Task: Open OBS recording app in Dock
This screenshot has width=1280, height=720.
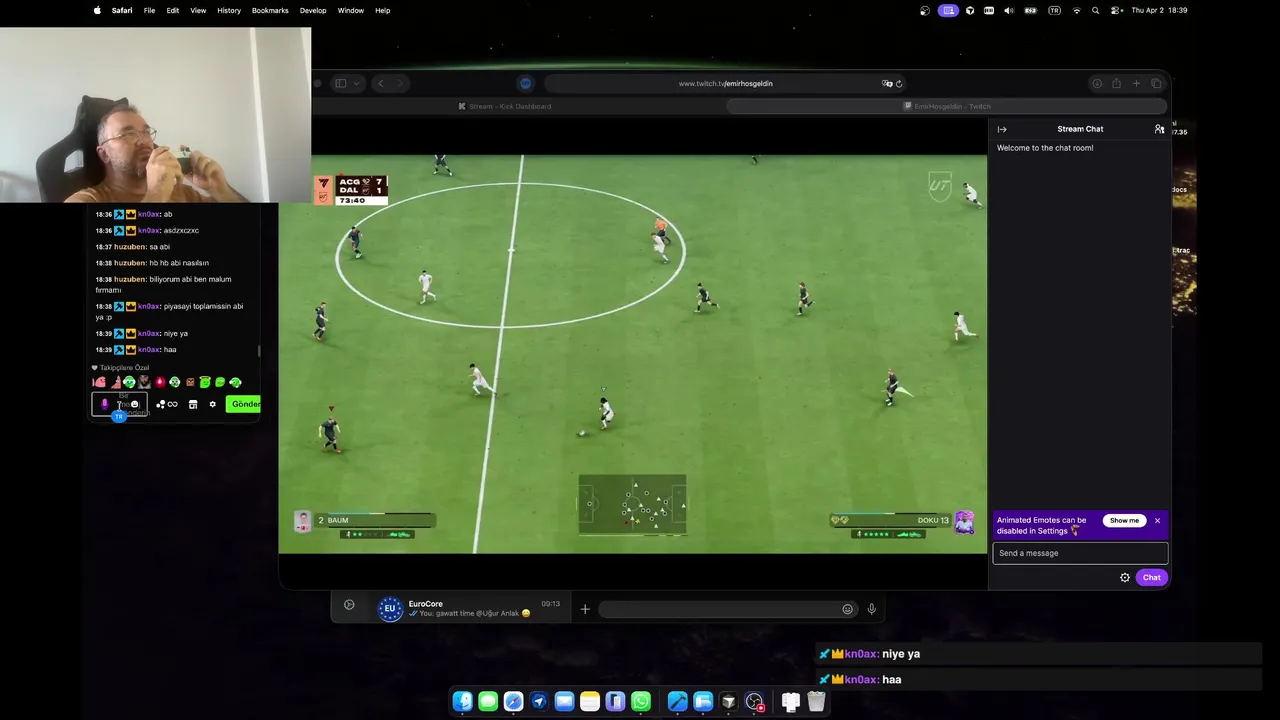Action: click(754, 701)
